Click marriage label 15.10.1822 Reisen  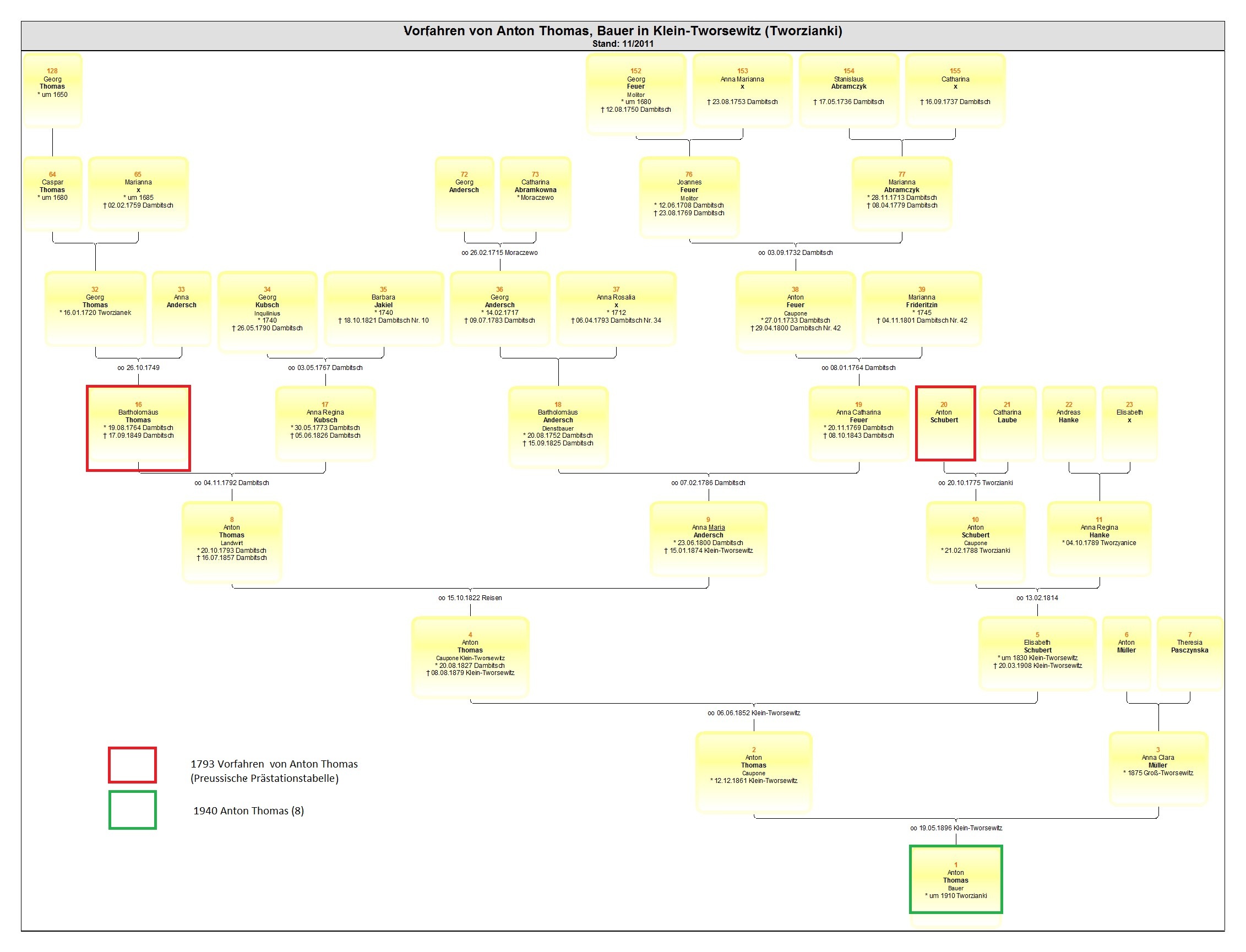pos(470,598)
